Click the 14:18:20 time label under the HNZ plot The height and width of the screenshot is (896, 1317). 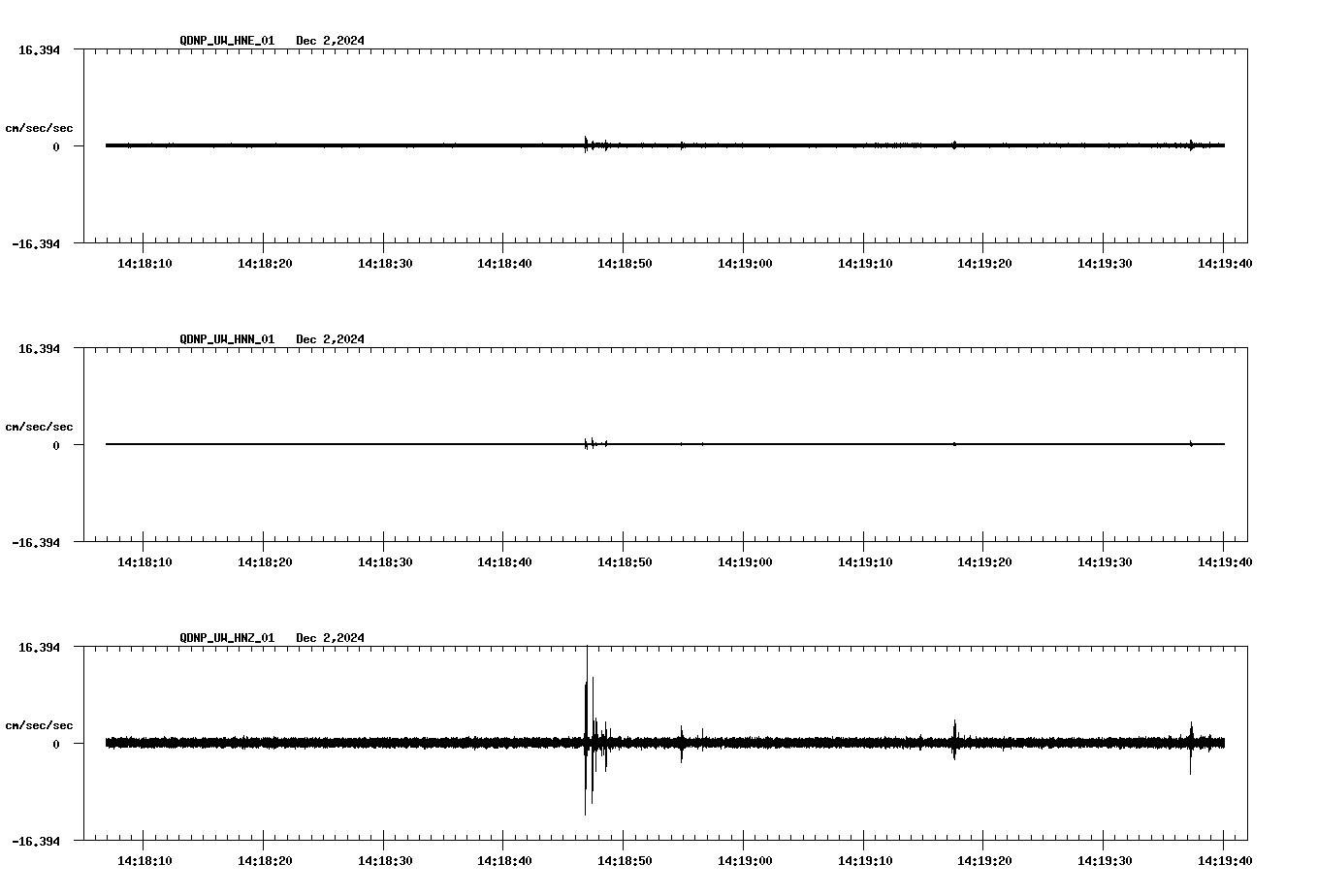[x=264, y=860]
